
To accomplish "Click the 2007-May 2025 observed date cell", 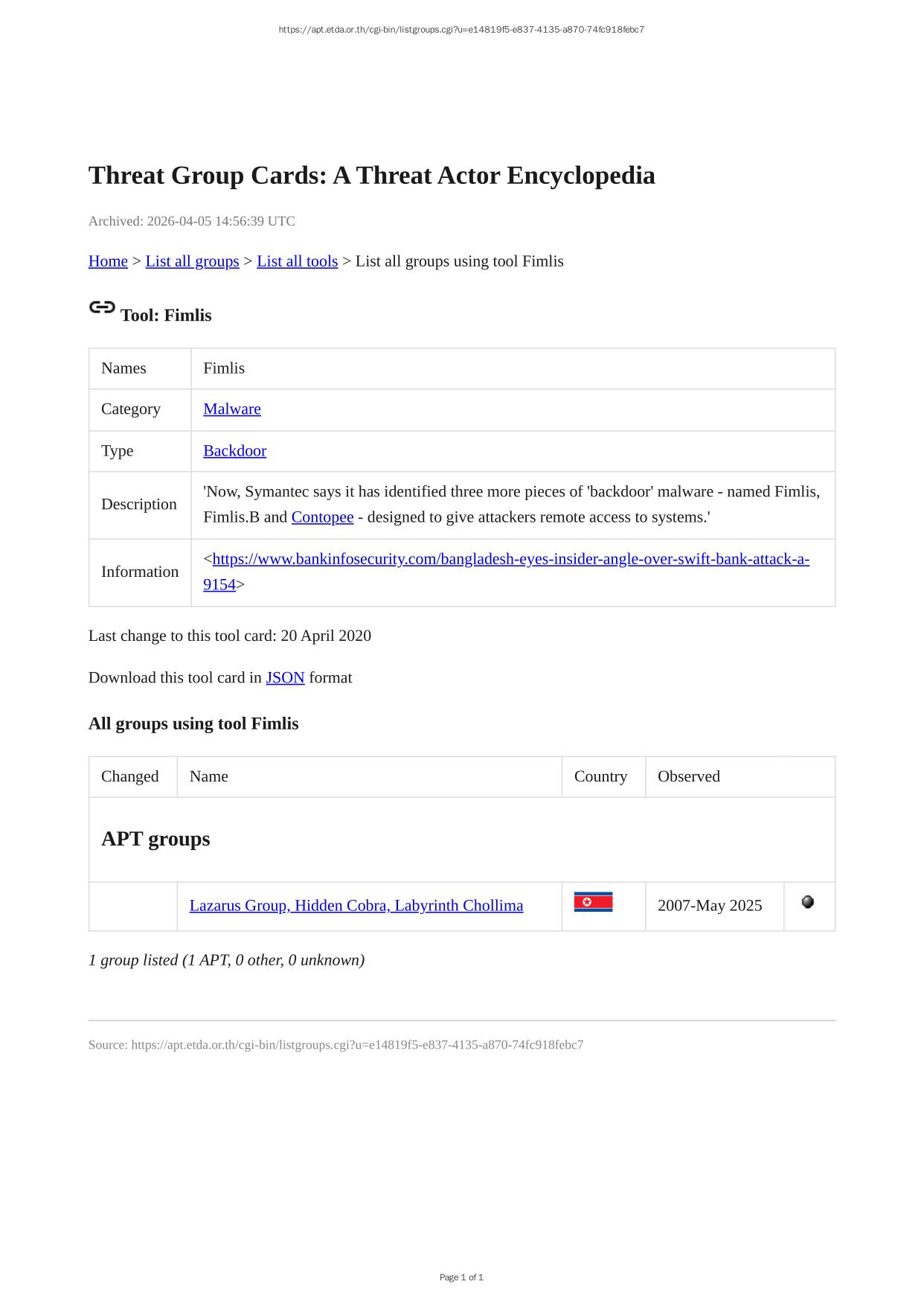I will (710, 906).
